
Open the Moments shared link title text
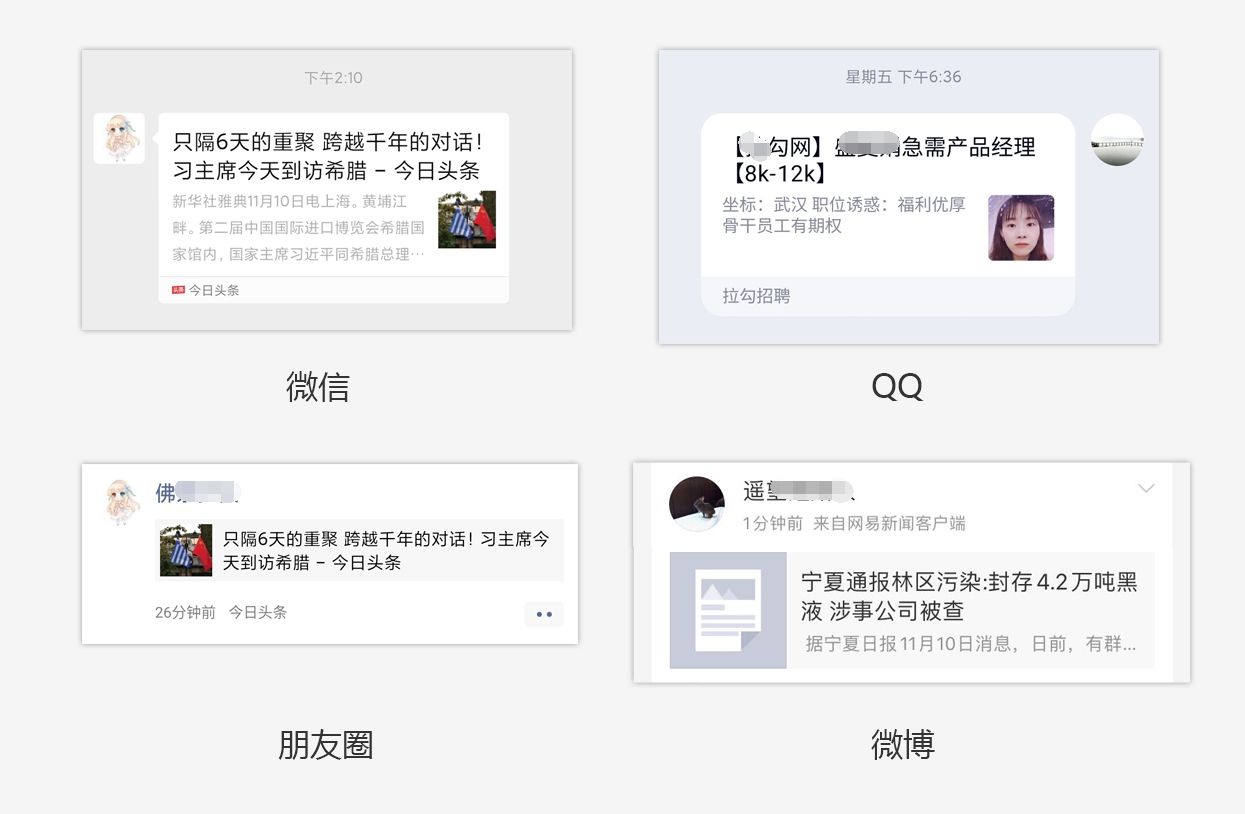pos(386,550)
